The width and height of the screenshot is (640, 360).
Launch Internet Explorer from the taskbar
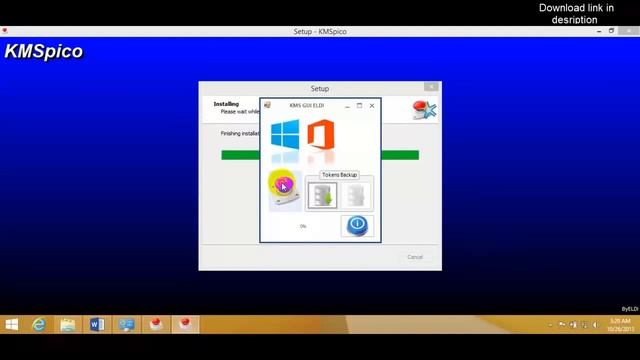(39, 324)
